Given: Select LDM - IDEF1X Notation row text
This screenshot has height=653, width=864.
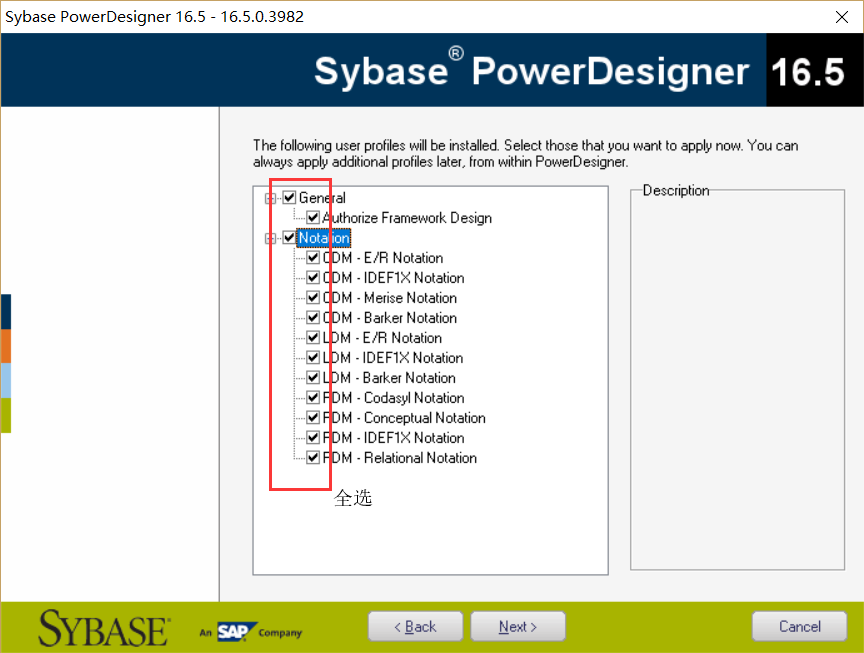Looking at the screenshot, I should click(x=392, y=358).
